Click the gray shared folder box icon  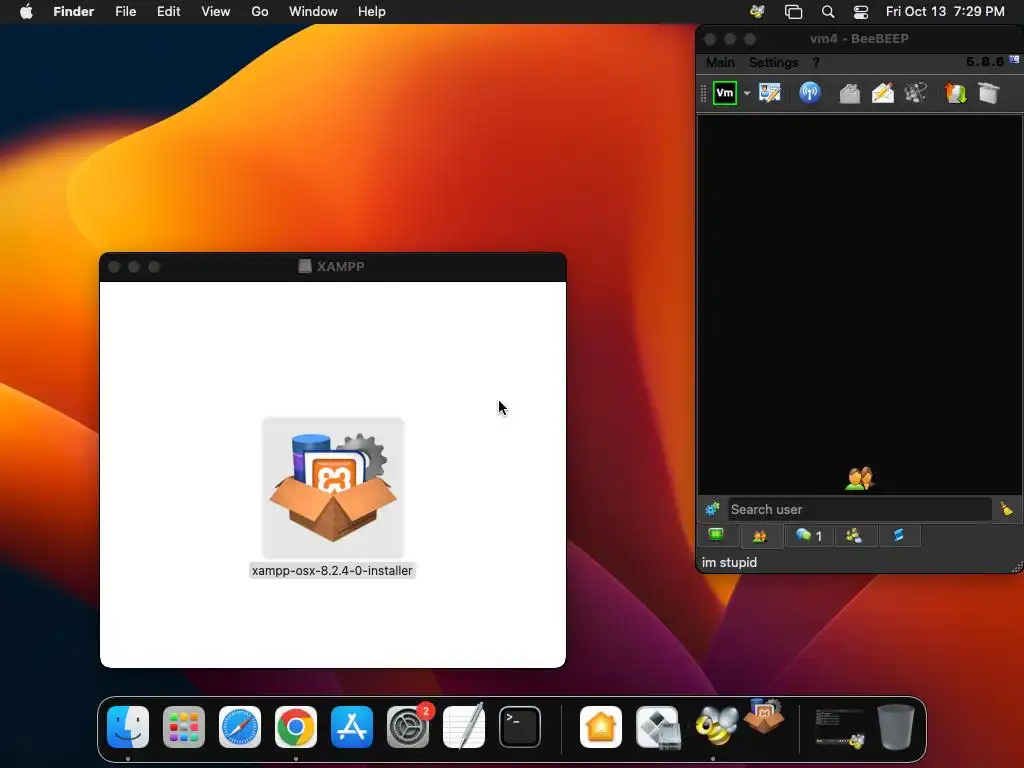click(x=989, y=93)
